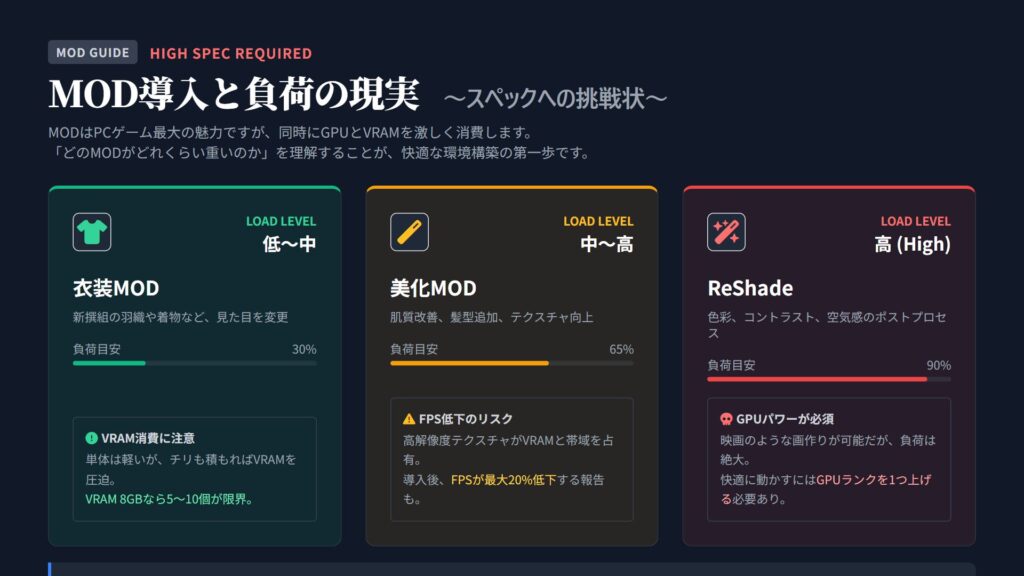Click the warning triangle beside FPS低下のリスク
The width and height of the screenshot is (1024, 576).
click(409, 419)
